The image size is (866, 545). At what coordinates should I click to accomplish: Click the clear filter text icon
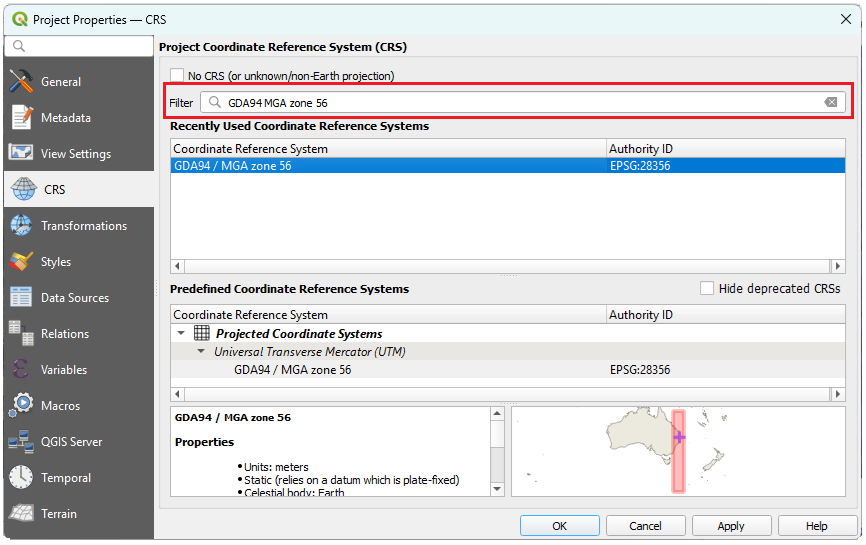click(x=830, y=103)
